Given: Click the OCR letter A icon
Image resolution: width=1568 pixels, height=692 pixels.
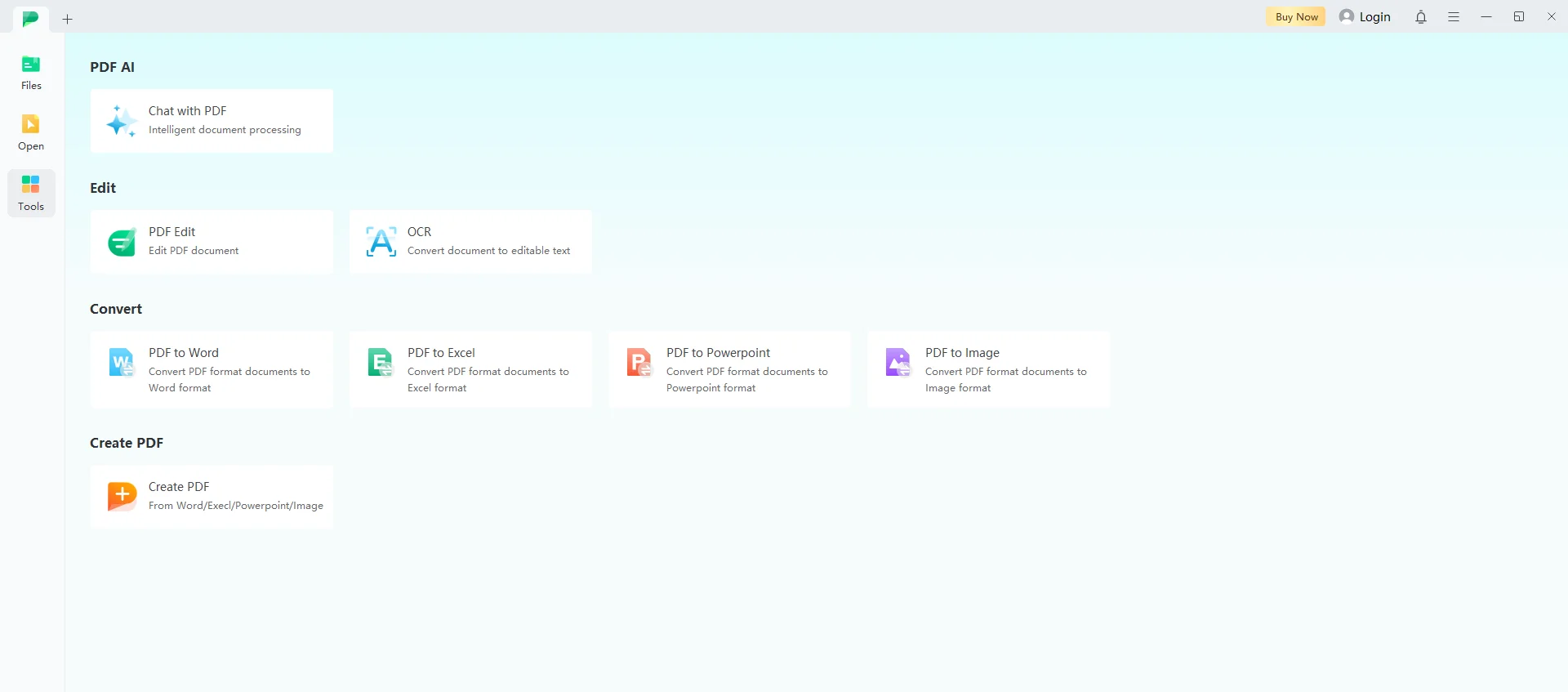Looking at the screenshot, I should [x=381, y=242].
